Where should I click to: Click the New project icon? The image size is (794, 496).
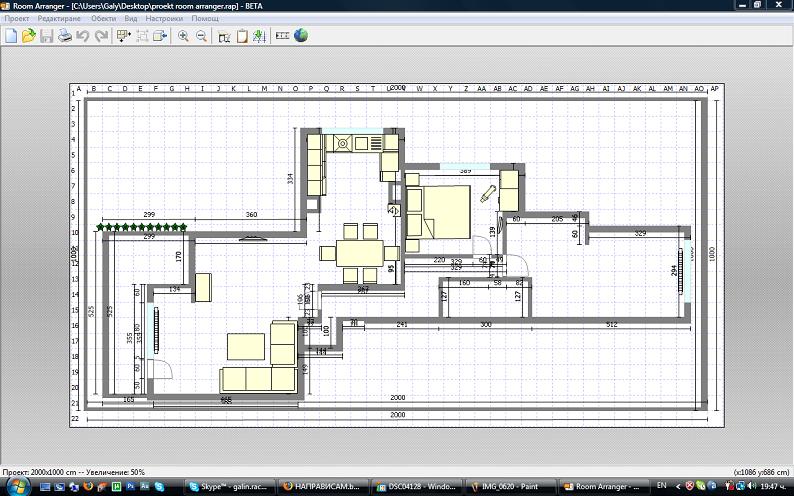[x=11, y=36]
